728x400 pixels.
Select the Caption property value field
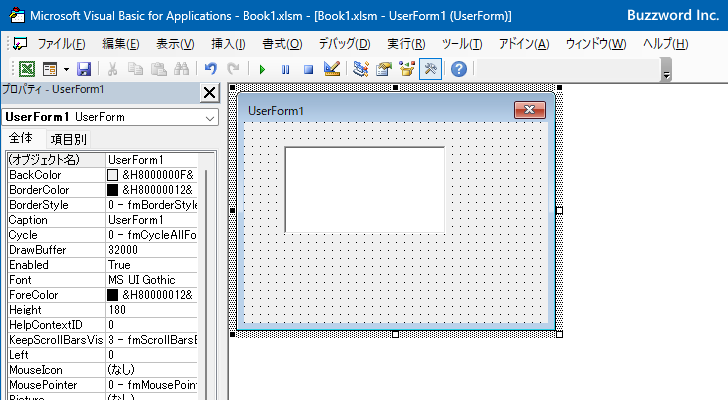[x=152, y=220]
